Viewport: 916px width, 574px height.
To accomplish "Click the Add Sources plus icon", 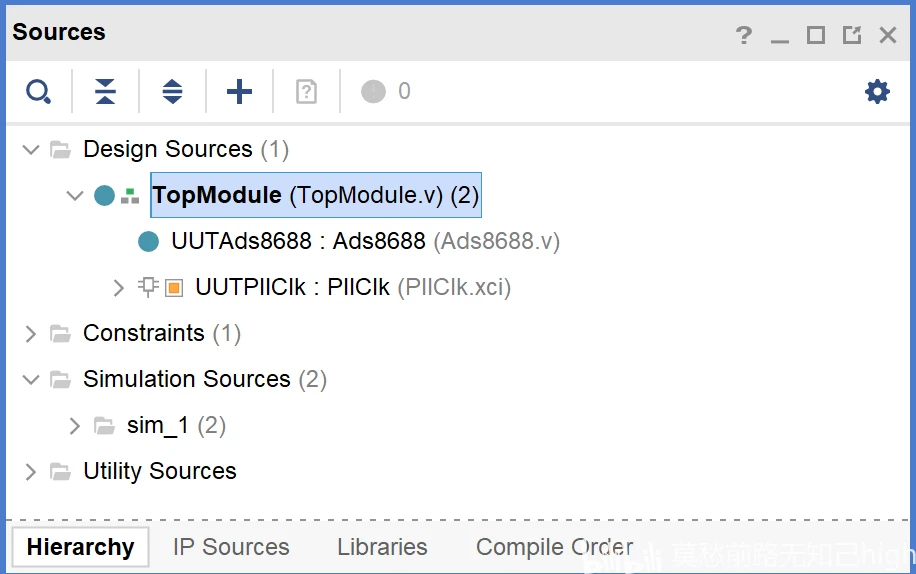I will click(239, 92).
